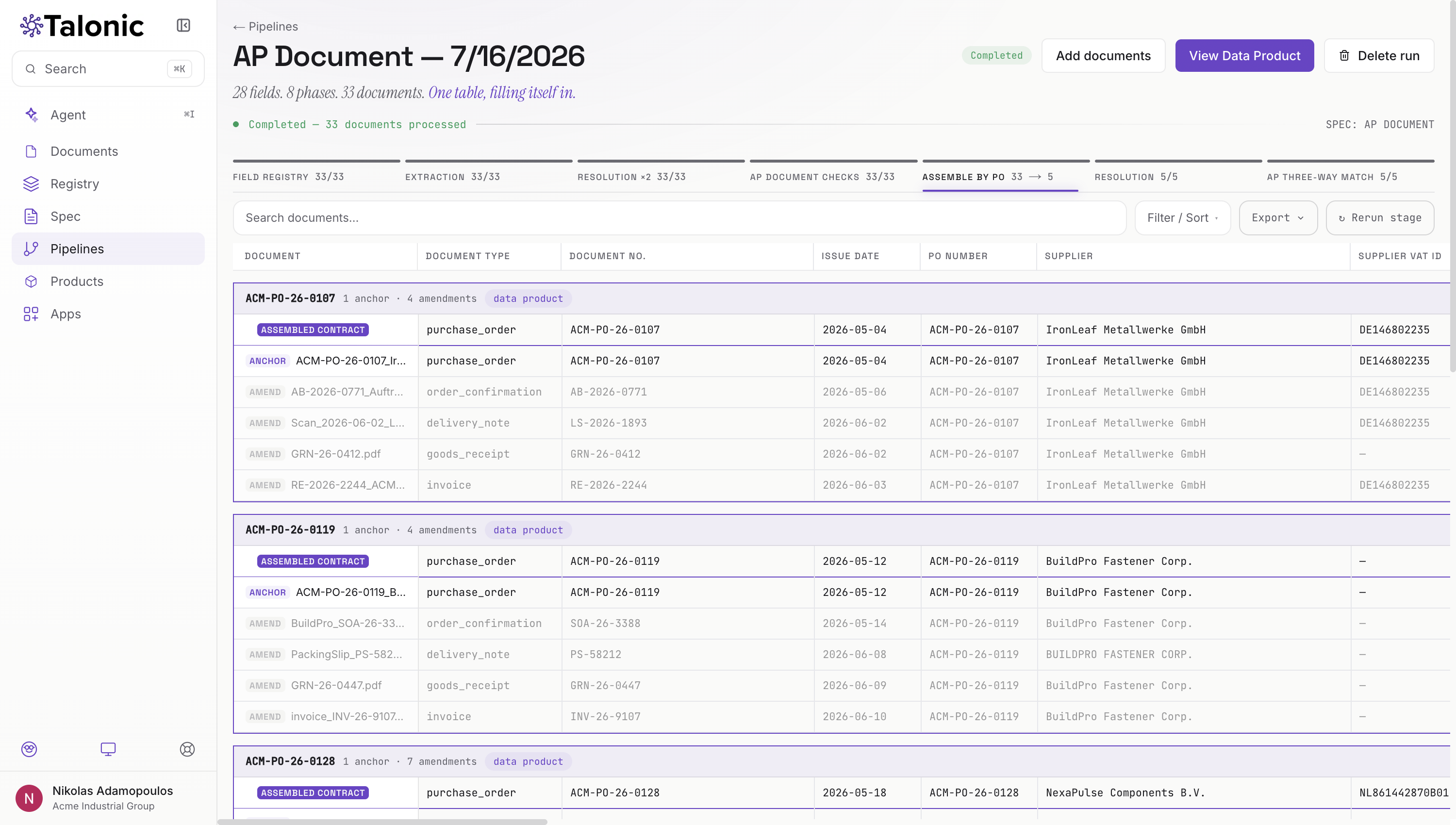Click the Delete run button
This screenshot has width=1456, height=825.
1378,55
